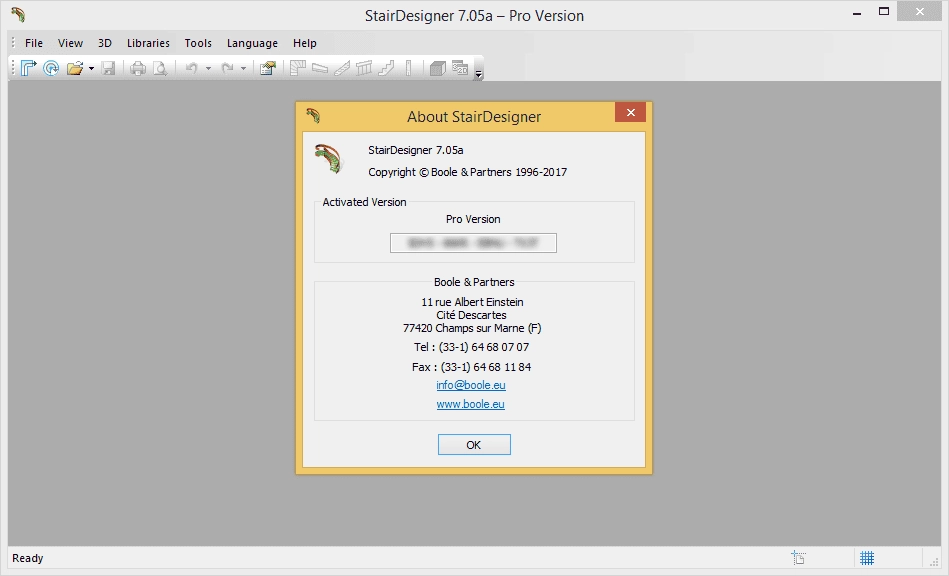Screen dimensions: 949x576
Task: Click the 'Cité Descartes' address line
Action: tap(471, 315)
